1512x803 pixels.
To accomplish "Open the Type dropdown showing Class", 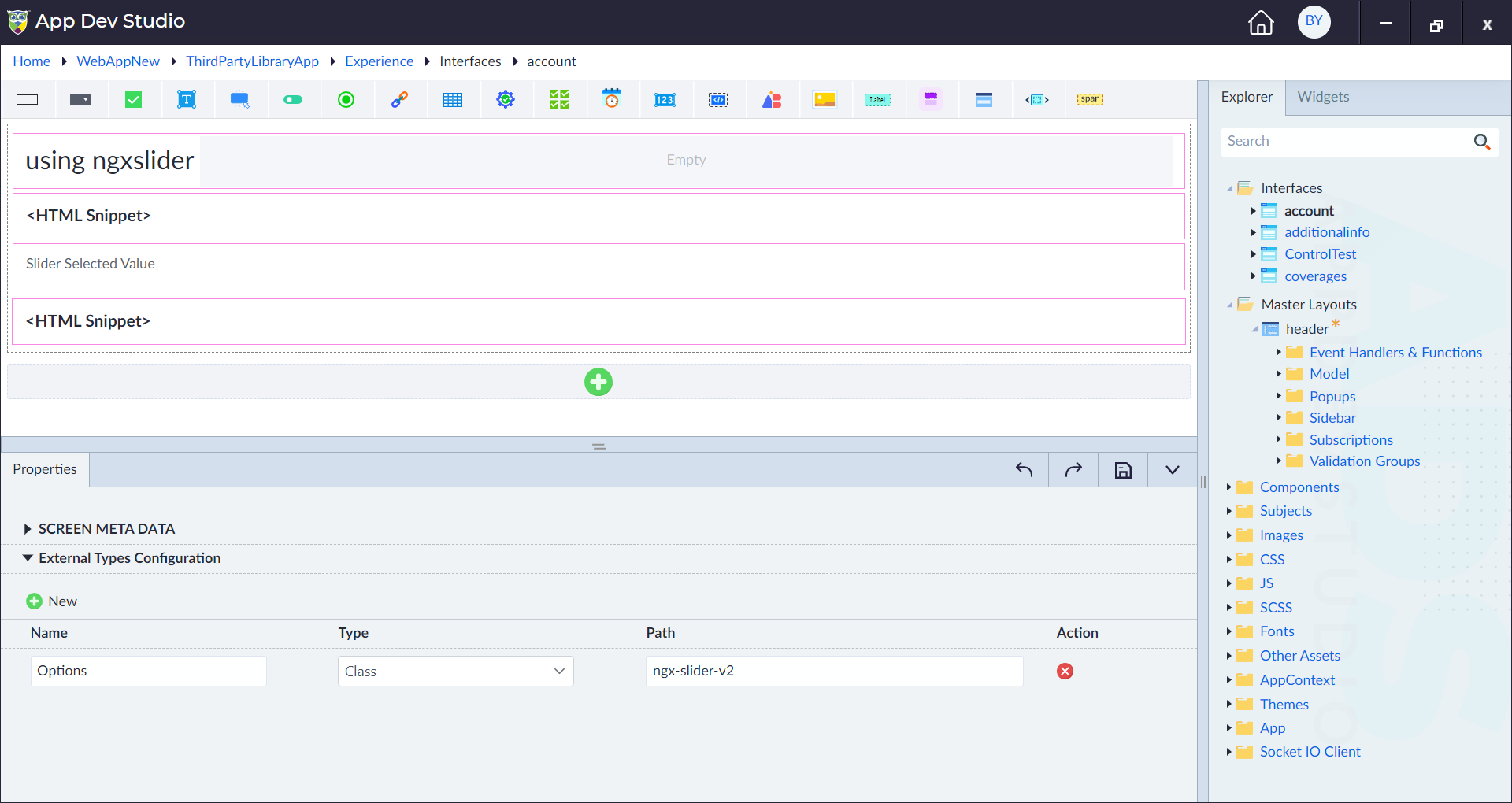I will pyautogui.click(x=456, y=671).
